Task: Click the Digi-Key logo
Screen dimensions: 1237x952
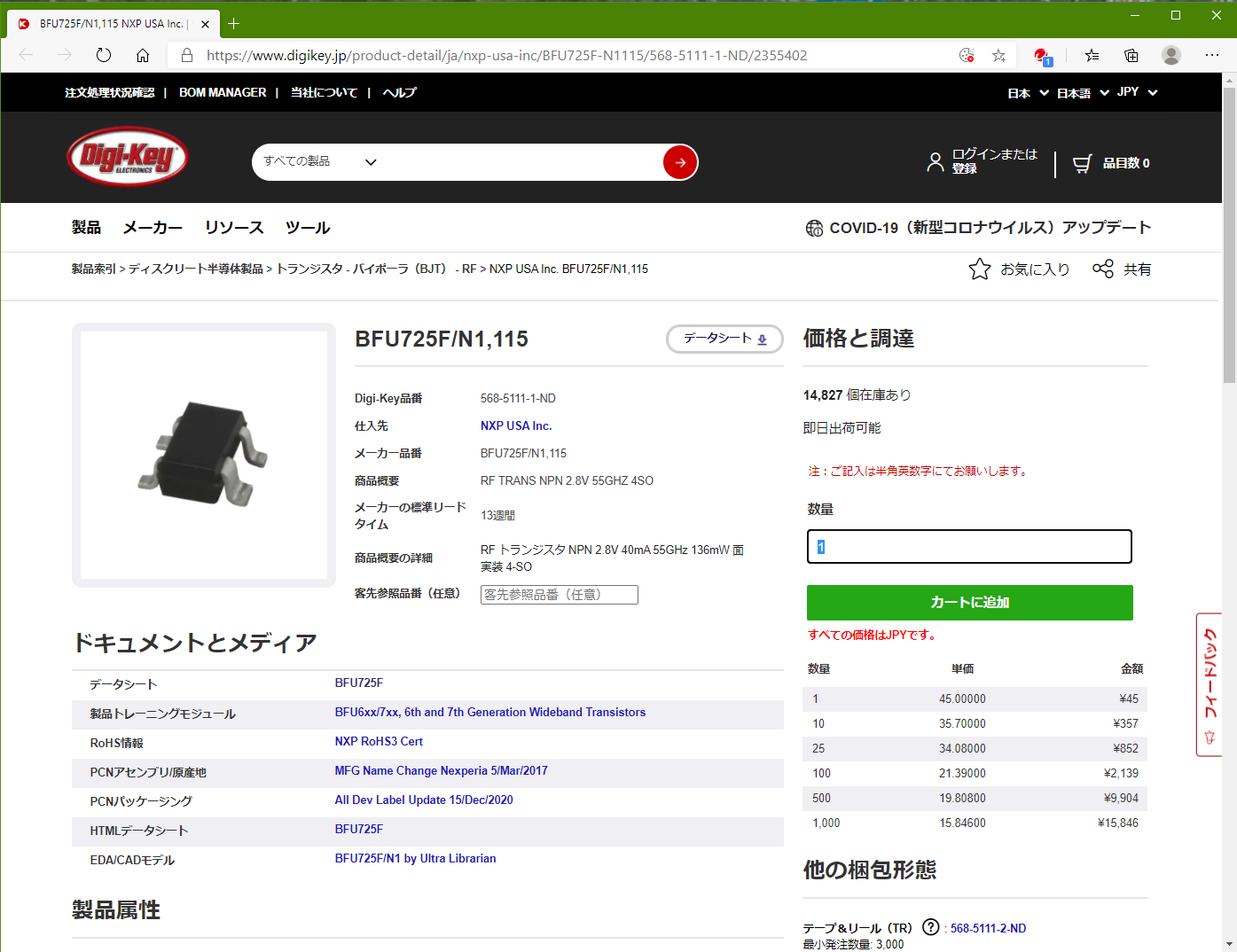Action: [128, 157]
